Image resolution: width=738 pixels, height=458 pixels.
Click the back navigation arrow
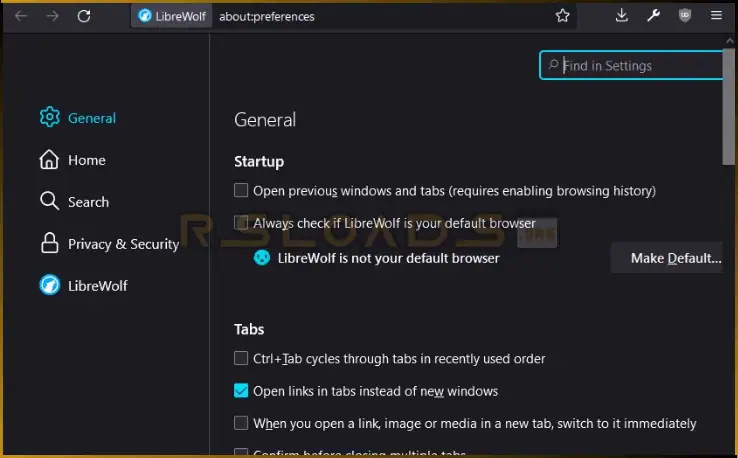point(21,16)
